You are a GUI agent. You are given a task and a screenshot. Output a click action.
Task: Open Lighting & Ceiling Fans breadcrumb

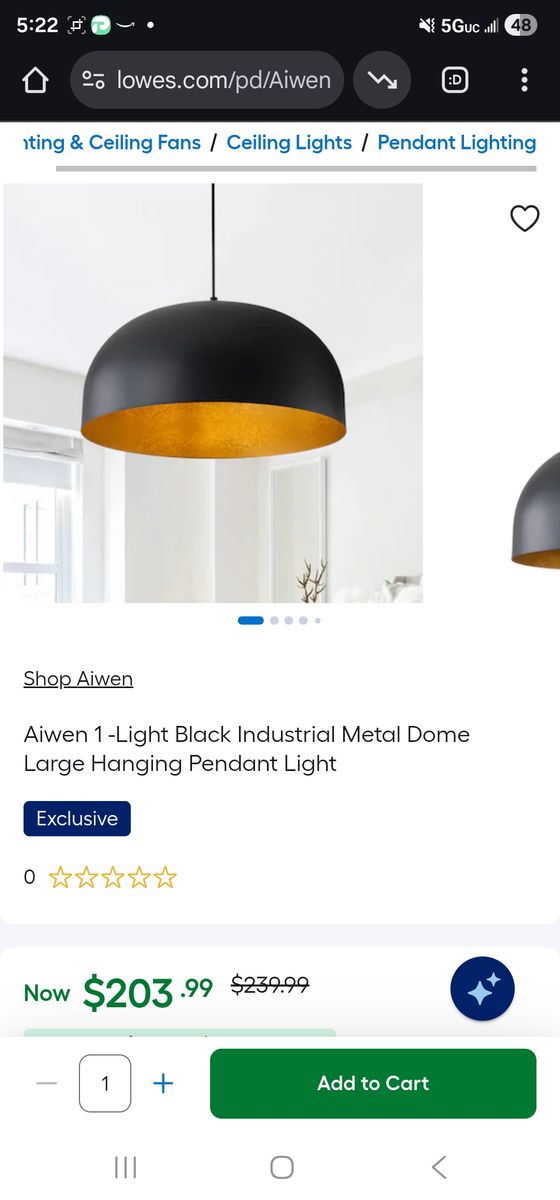click(112, 143)
